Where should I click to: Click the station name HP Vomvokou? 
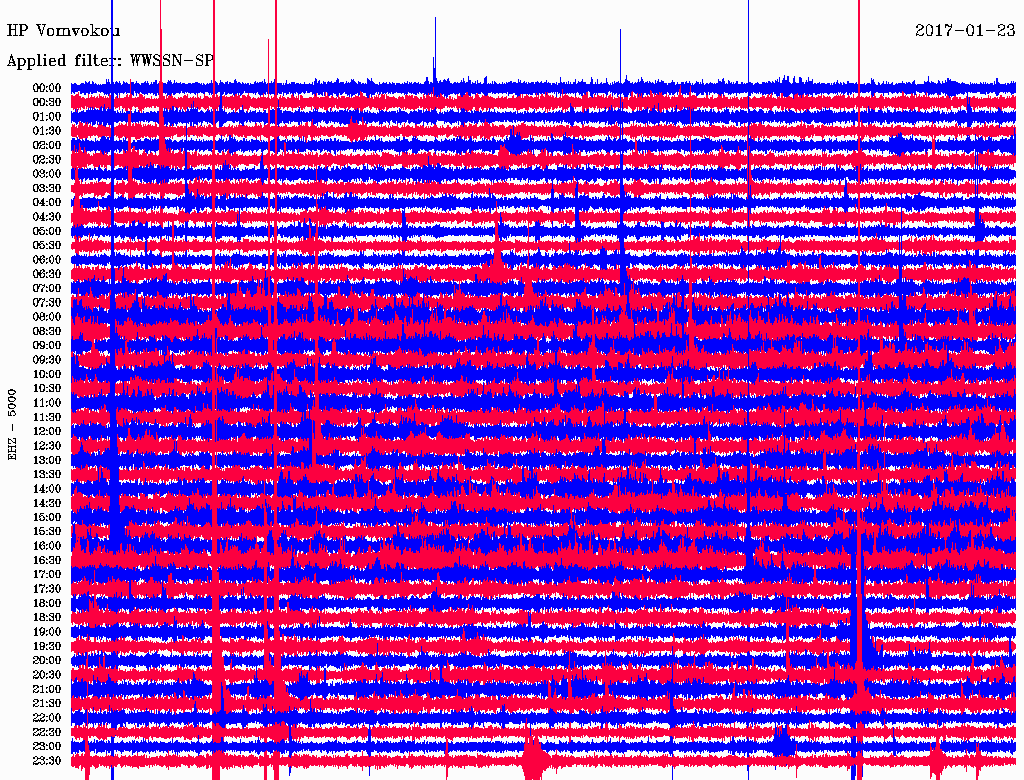(63, 31)
